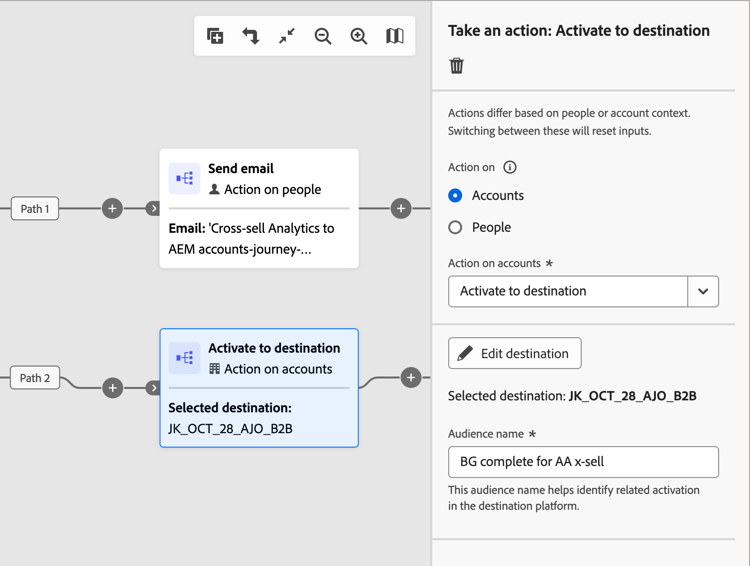Select the Path 1 label
The width and height of the screenshot is (750, 566).
click(35, 209)
